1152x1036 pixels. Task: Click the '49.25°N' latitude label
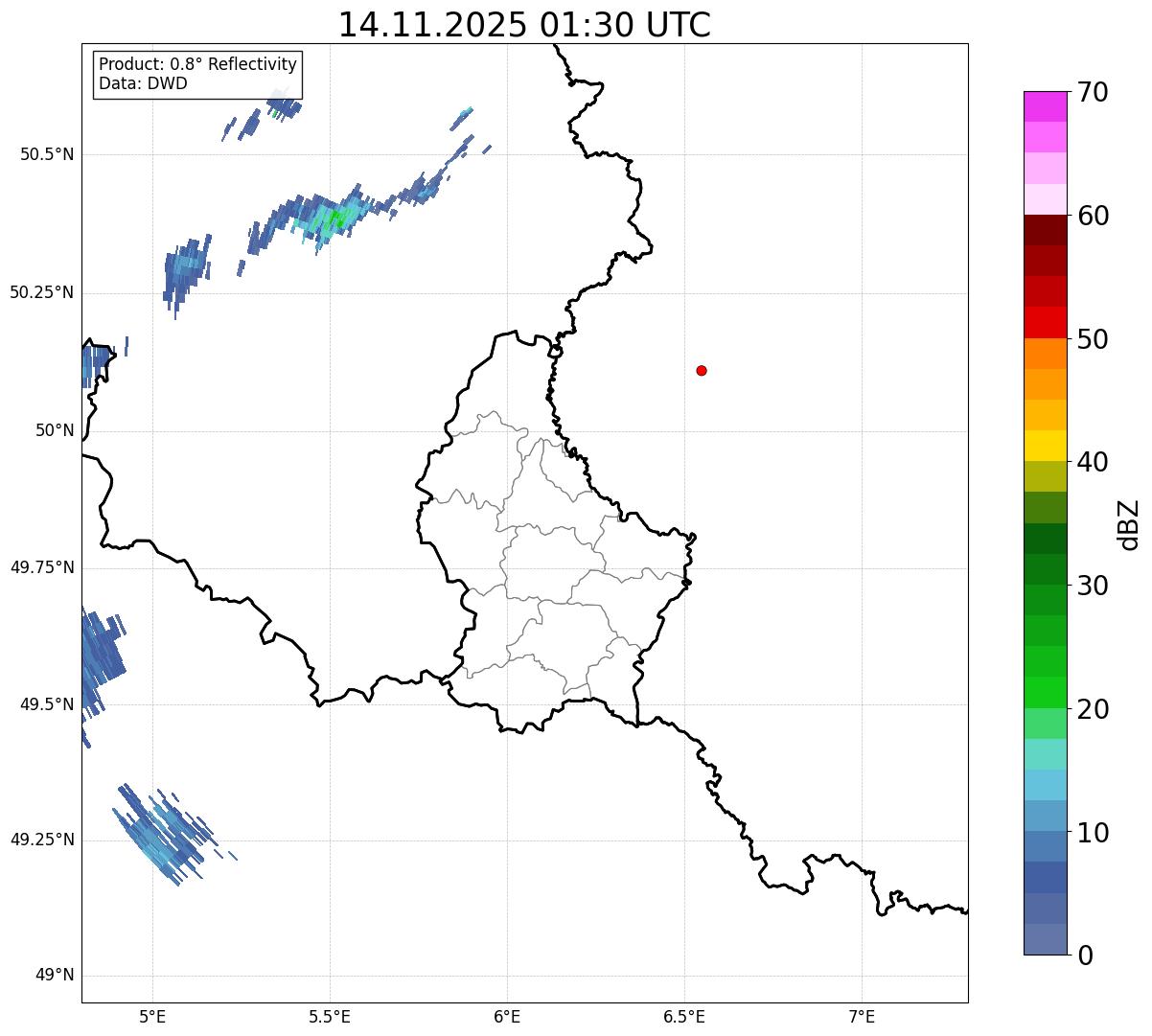point(42,840)
